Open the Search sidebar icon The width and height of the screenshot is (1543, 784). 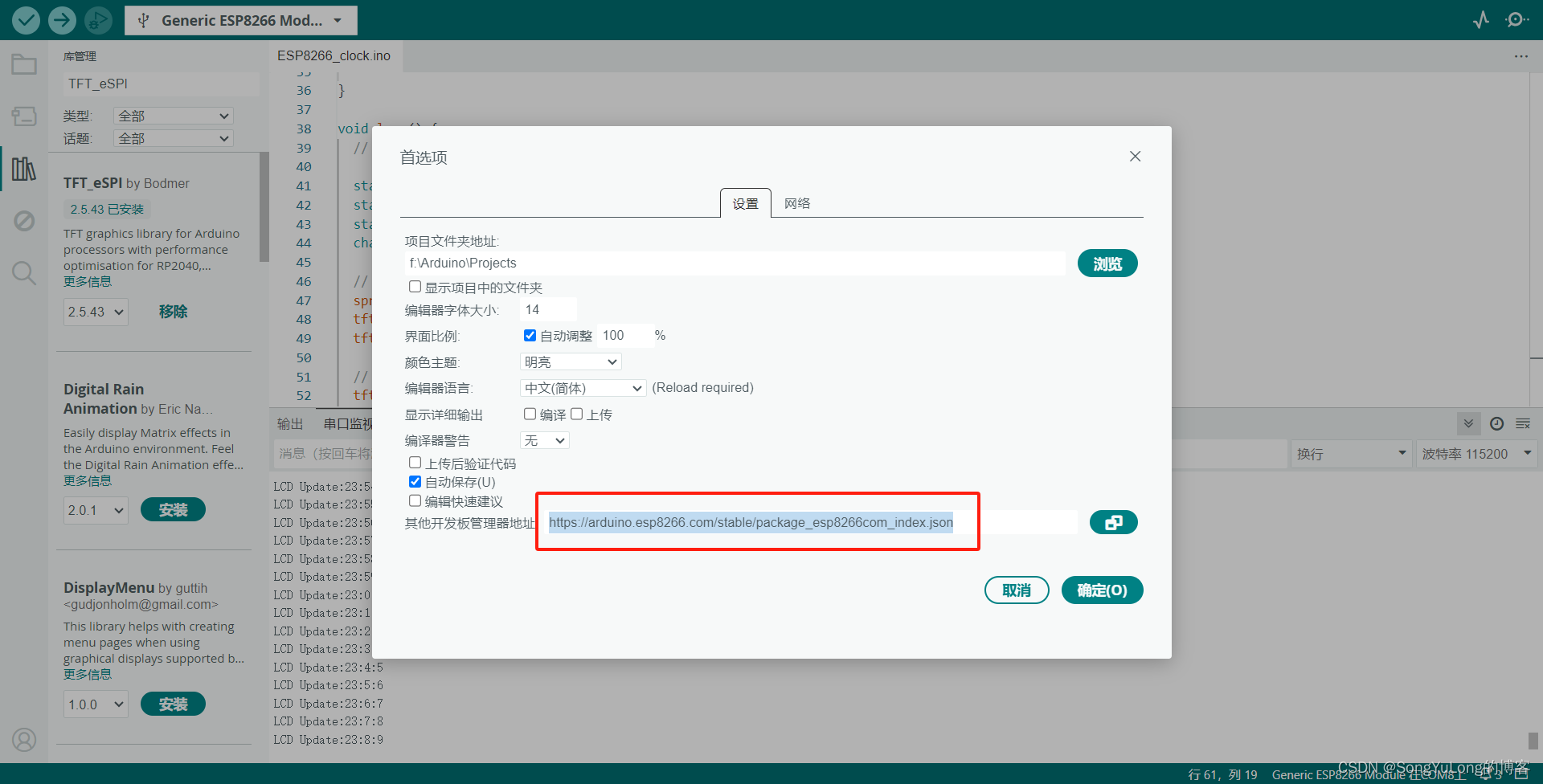point(24,273)
